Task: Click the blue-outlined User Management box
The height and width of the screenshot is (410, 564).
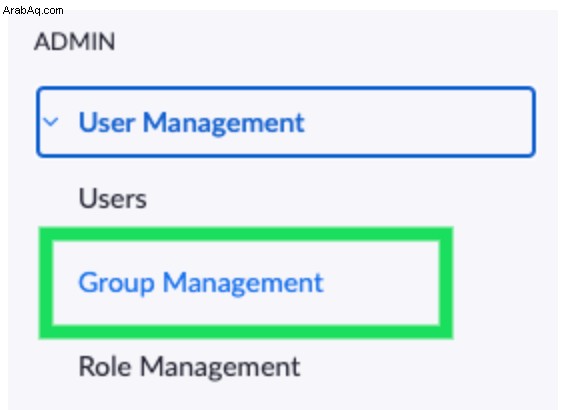Action: [x=286, y=122]
